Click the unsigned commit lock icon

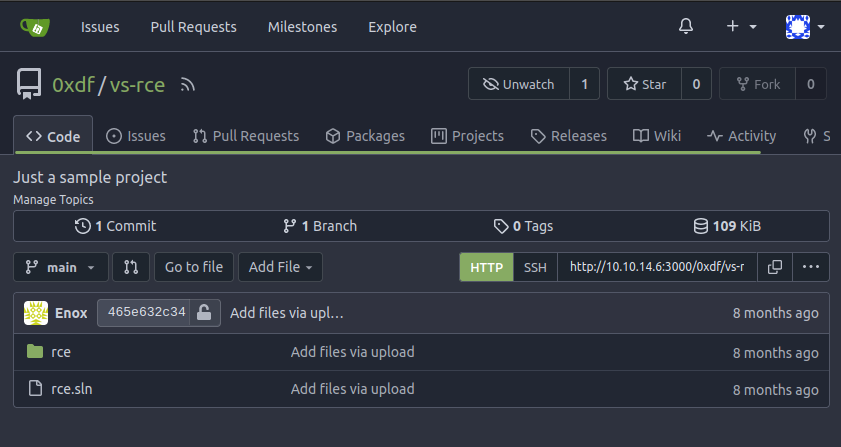click(204, 313)
